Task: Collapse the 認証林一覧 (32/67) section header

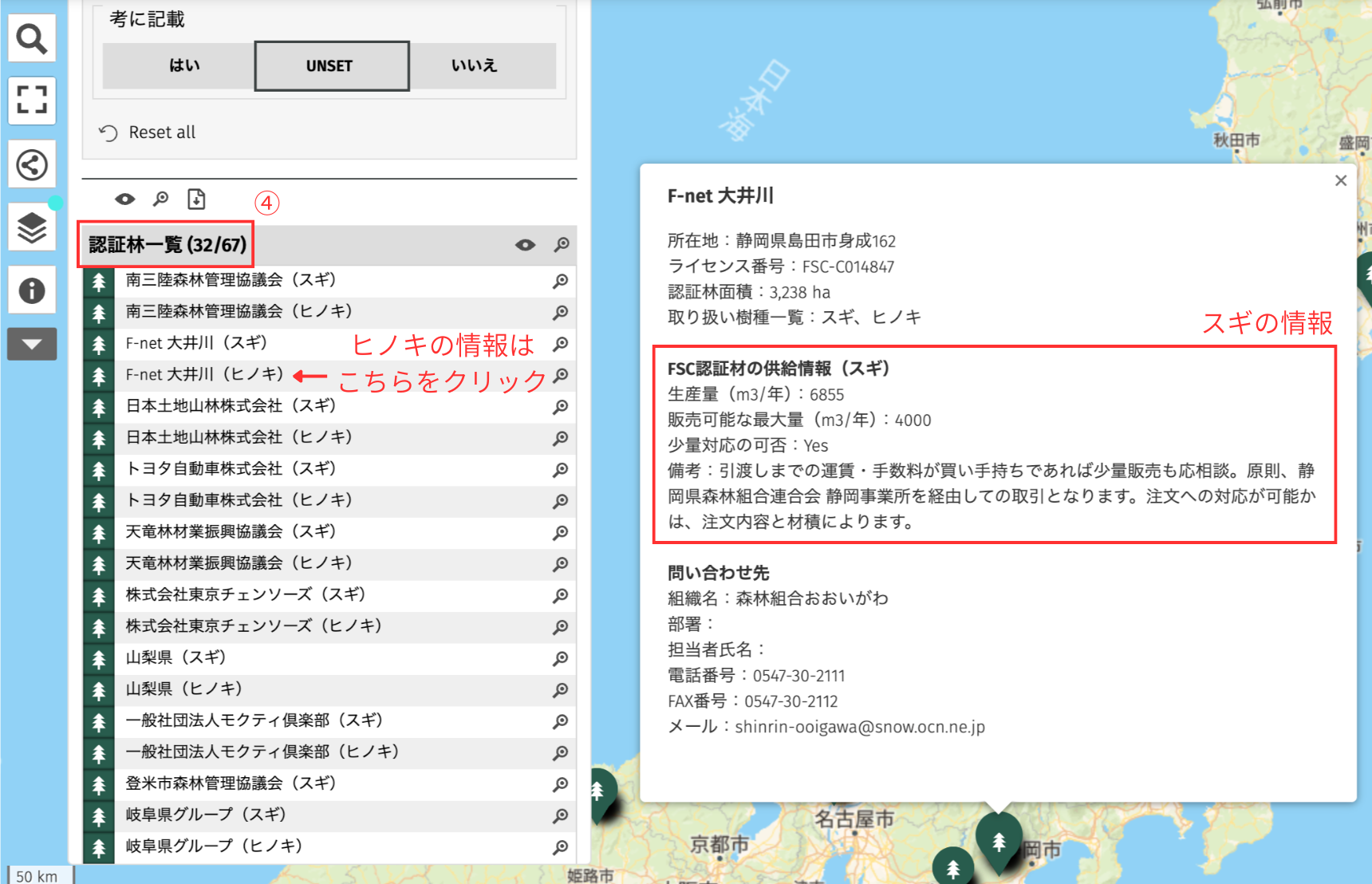Action: [168, 245]
